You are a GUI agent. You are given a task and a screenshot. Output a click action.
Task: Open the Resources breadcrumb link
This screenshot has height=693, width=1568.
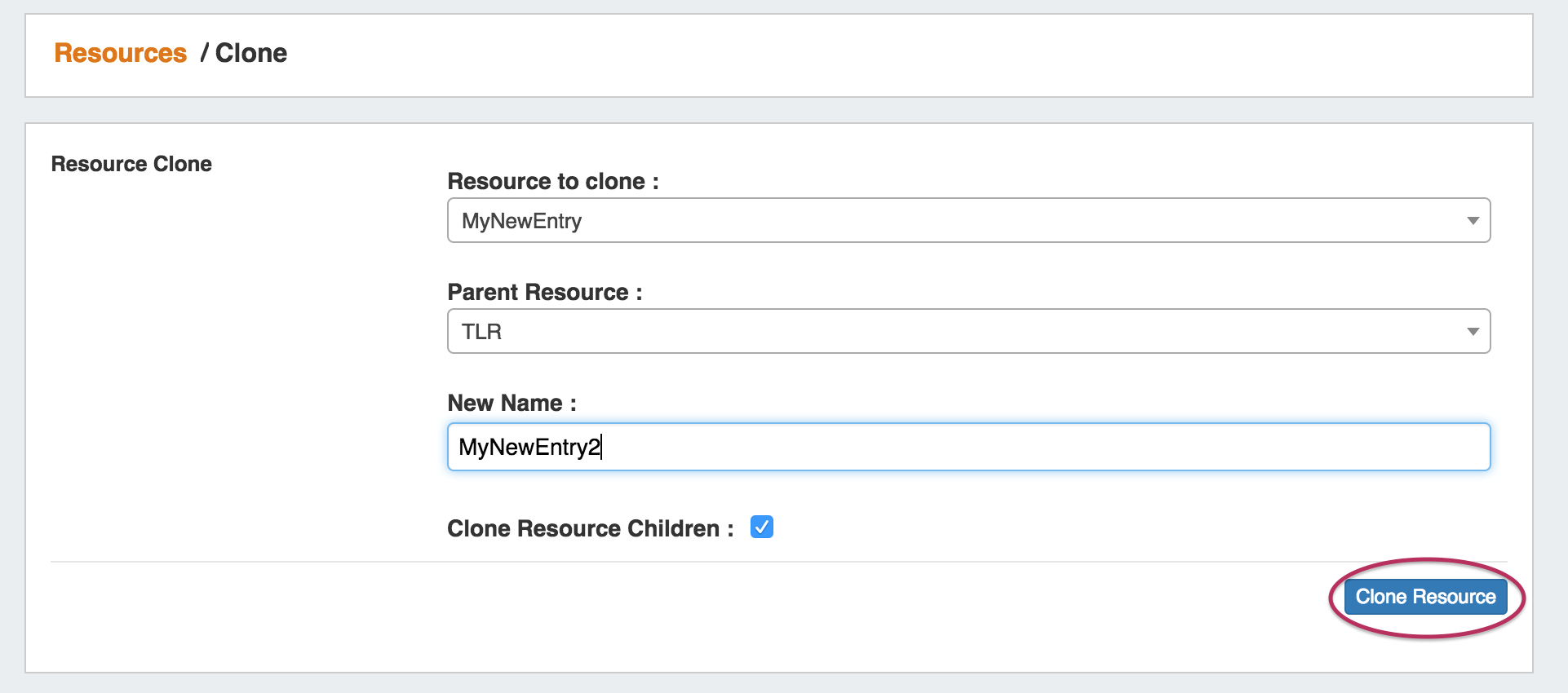pos(120,53)
